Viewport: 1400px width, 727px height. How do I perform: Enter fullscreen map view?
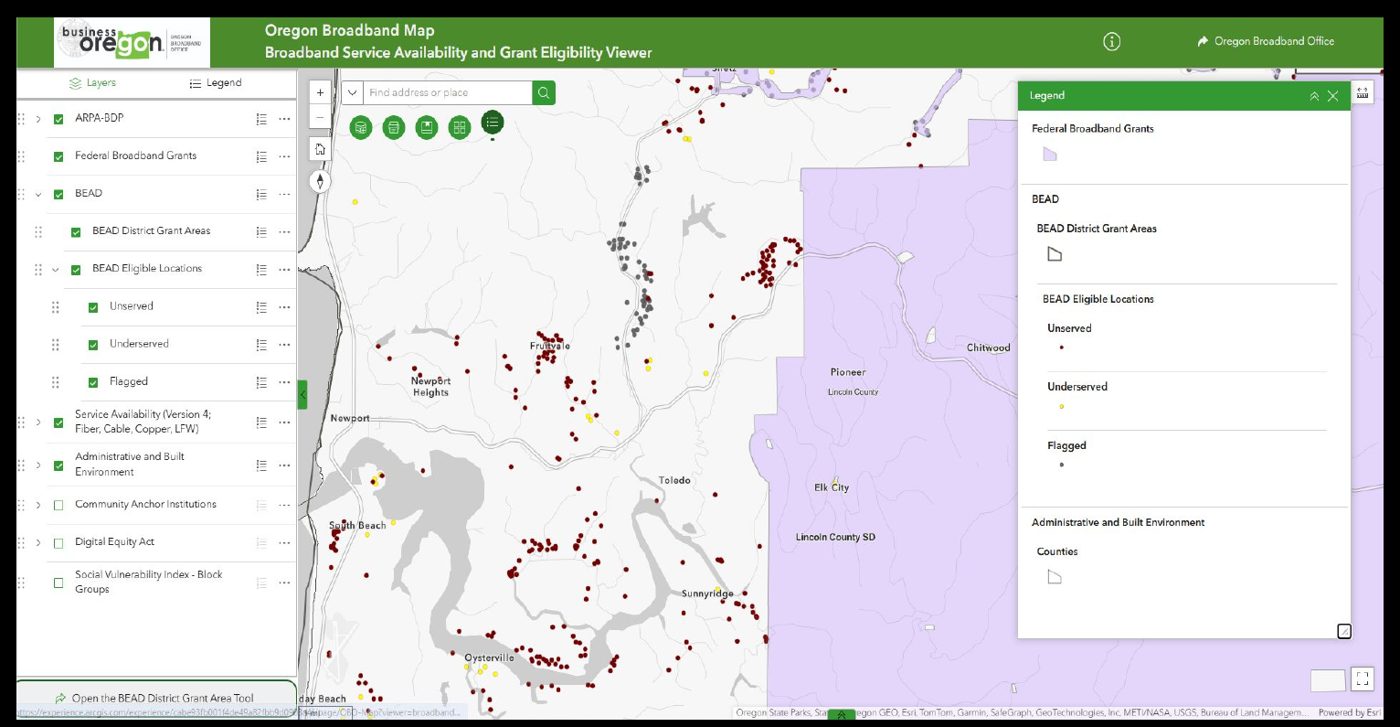pos(1362,679)
